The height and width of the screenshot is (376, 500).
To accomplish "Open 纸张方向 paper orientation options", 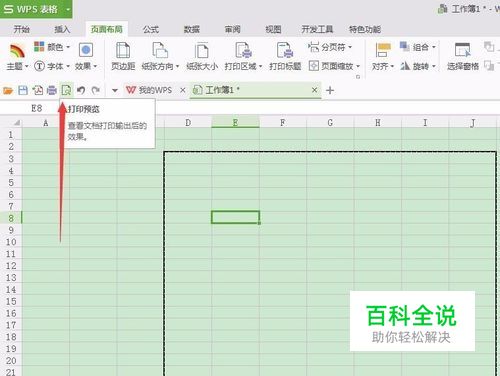I will coord(160,57).
